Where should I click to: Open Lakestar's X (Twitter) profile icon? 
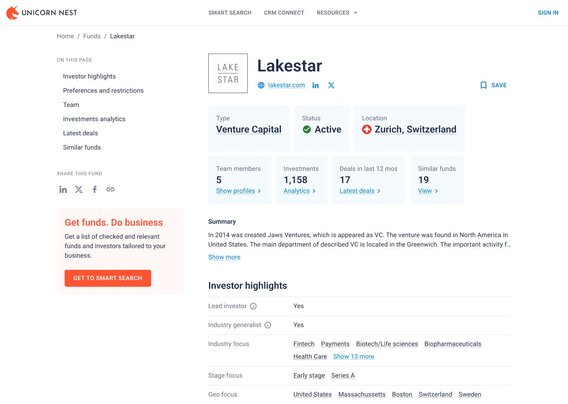[331, 85]
